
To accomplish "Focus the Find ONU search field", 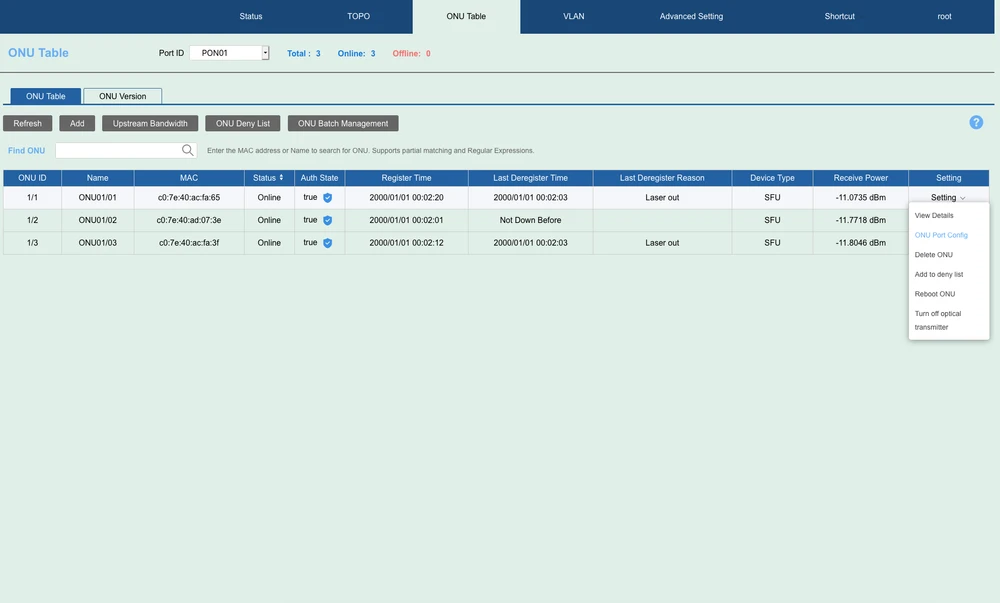I will tap(117, 150).
